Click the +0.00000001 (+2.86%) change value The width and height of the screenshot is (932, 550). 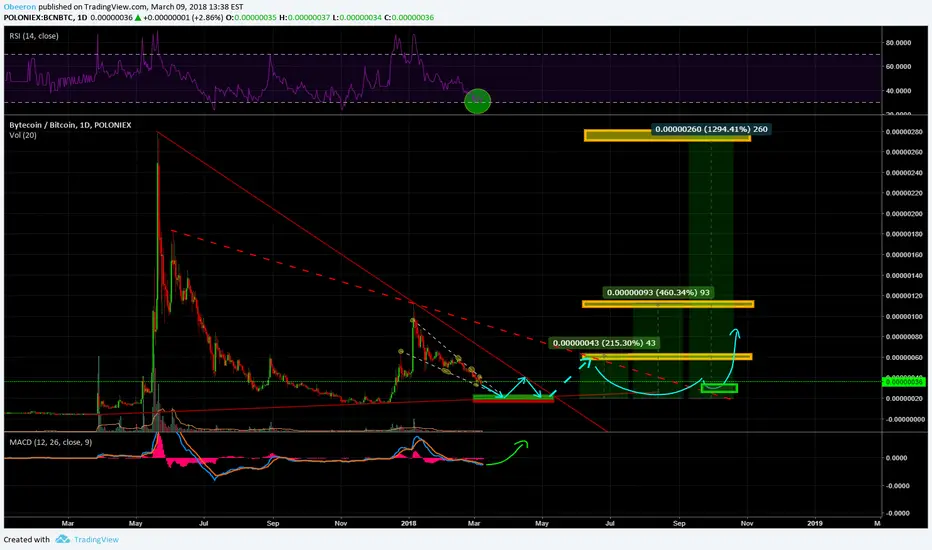[x=183, y=17]
